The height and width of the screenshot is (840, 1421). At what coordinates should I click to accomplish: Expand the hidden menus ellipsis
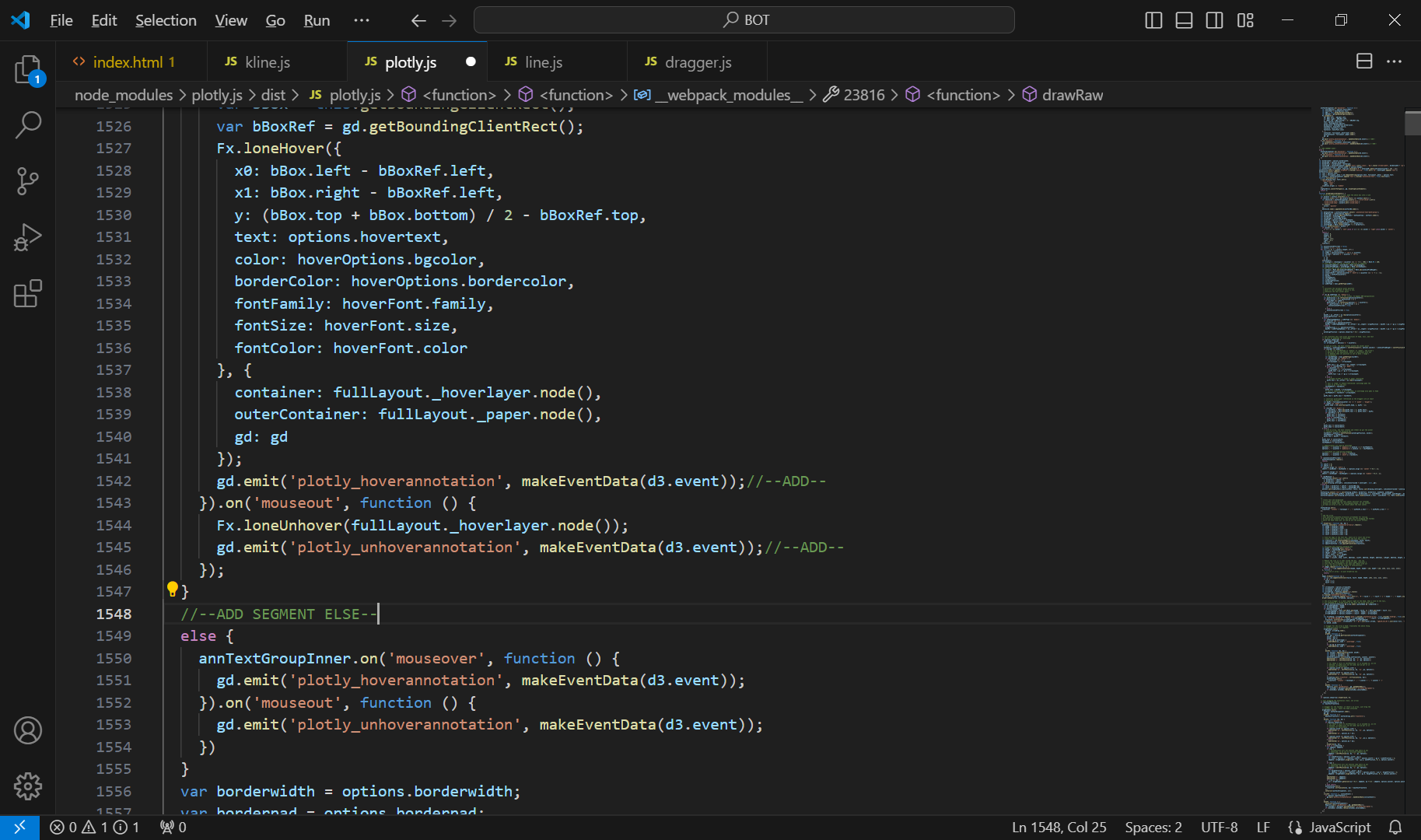(362, 20)
